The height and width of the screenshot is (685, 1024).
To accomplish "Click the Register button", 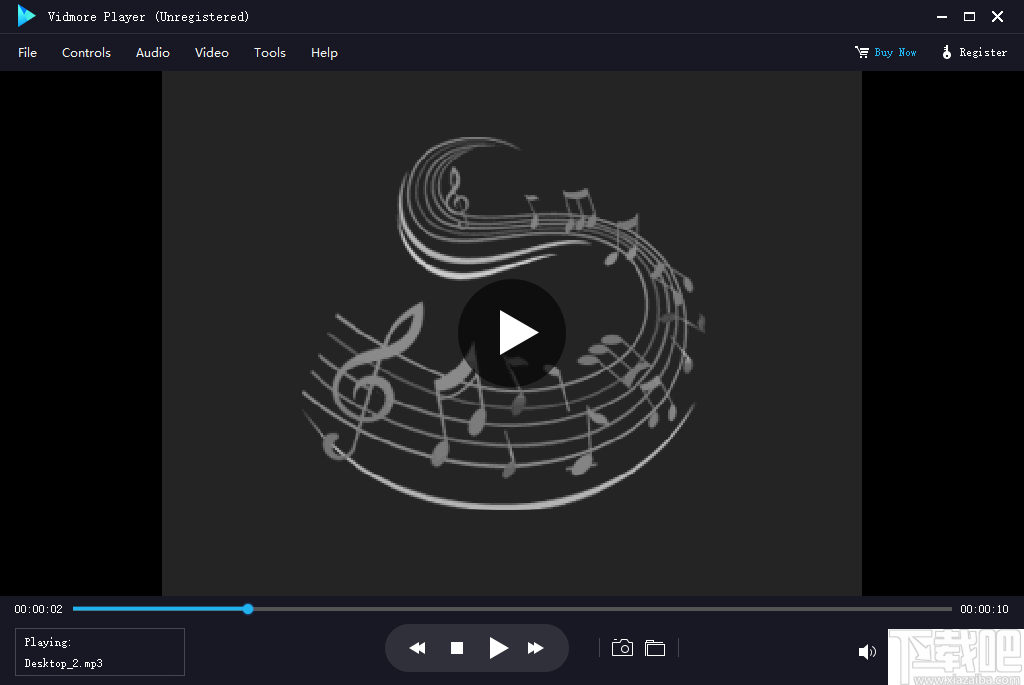I will point(982,52).
